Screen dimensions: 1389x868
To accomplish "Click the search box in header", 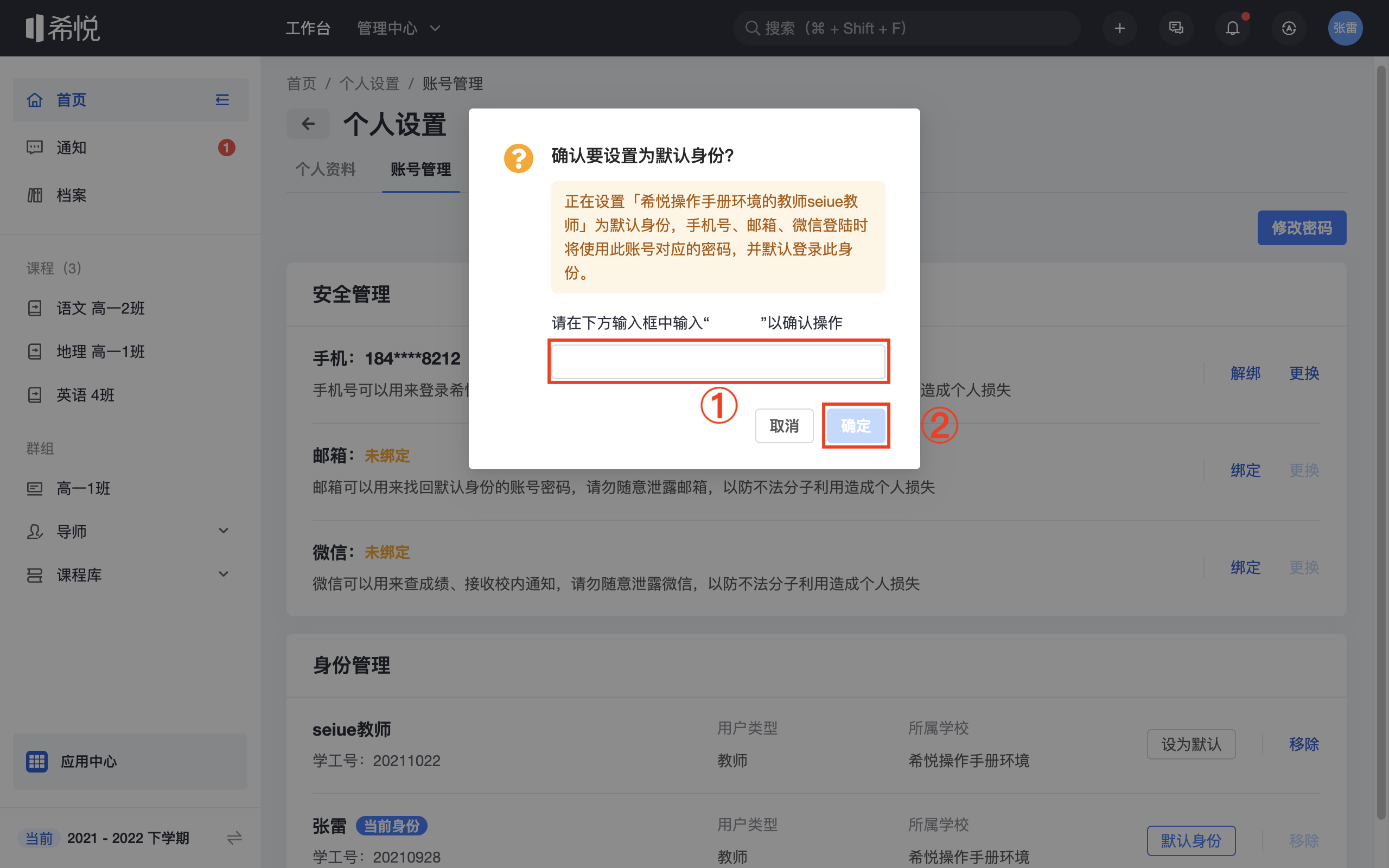I will click(x=907, y=28).
